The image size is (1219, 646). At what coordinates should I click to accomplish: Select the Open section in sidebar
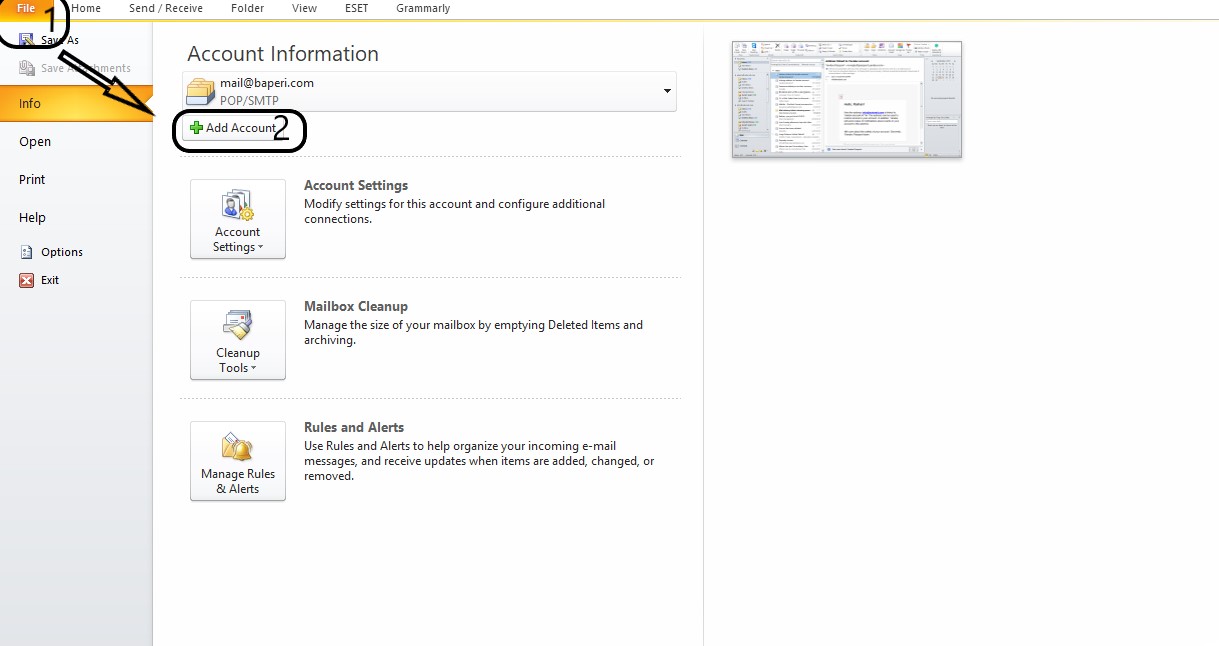pyautogui.click(x=34, y=141)
